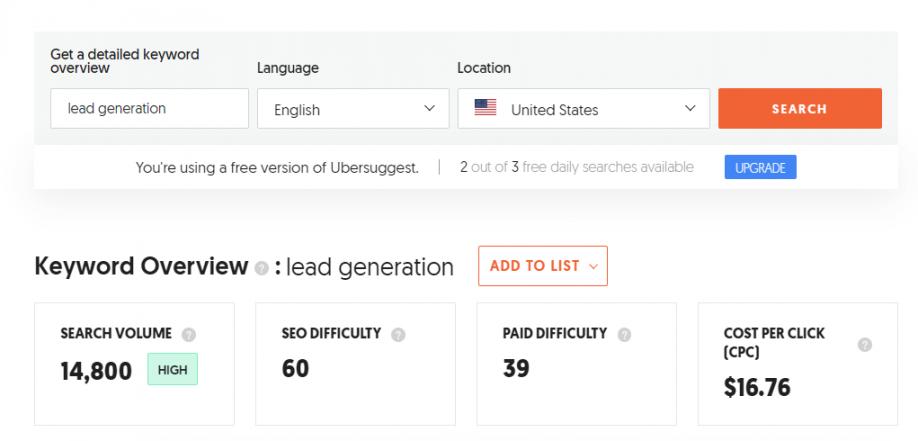Click the United States flag icon
Screen dimensions: 918x441
tap(486, 109)
